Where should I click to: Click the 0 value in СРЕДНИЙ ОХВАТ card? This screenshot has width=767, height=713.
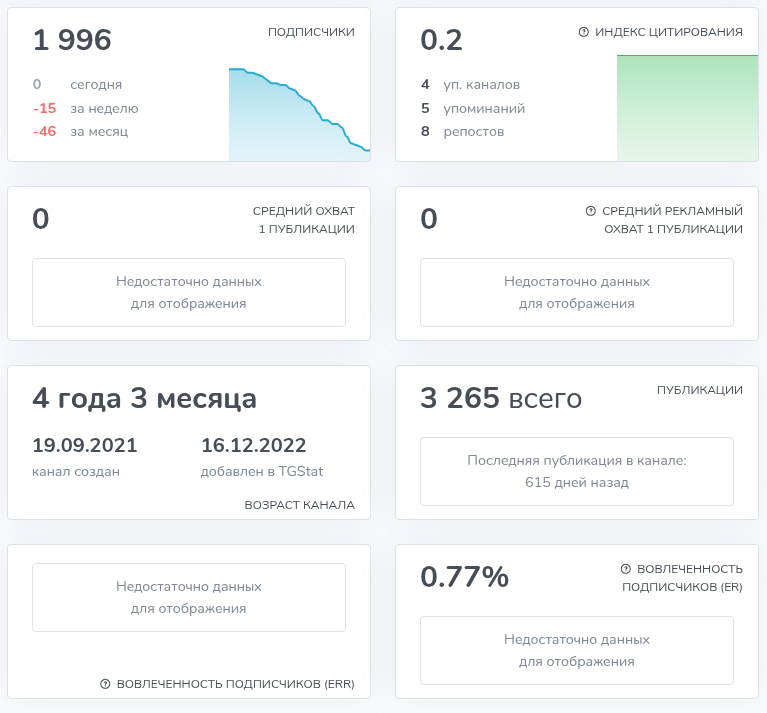point(41,219)
